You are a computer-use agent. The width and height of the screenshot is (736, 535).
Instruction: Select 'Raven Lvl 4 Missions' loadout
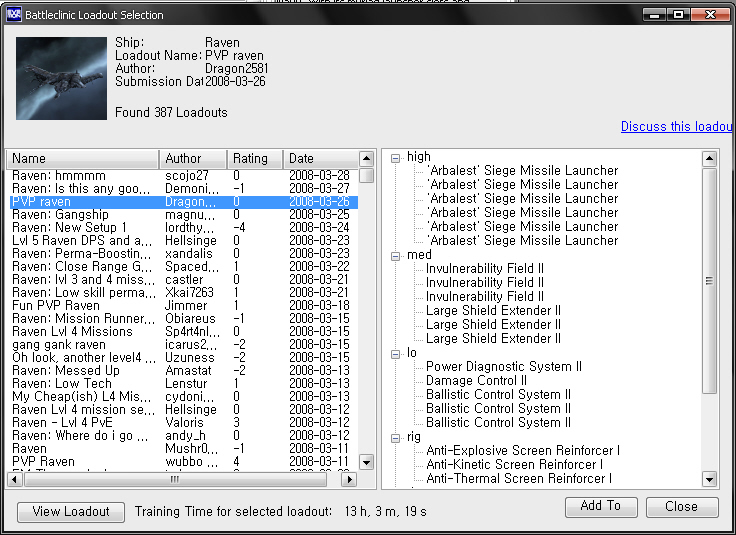[x=184, y=331]
